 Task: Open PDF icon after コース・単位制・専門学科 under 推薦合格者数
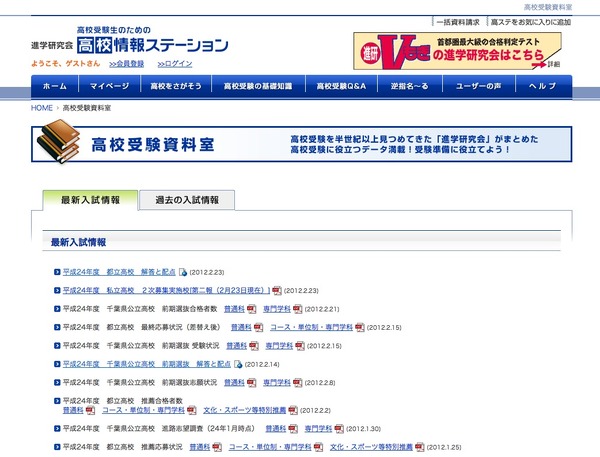[192, 410]
